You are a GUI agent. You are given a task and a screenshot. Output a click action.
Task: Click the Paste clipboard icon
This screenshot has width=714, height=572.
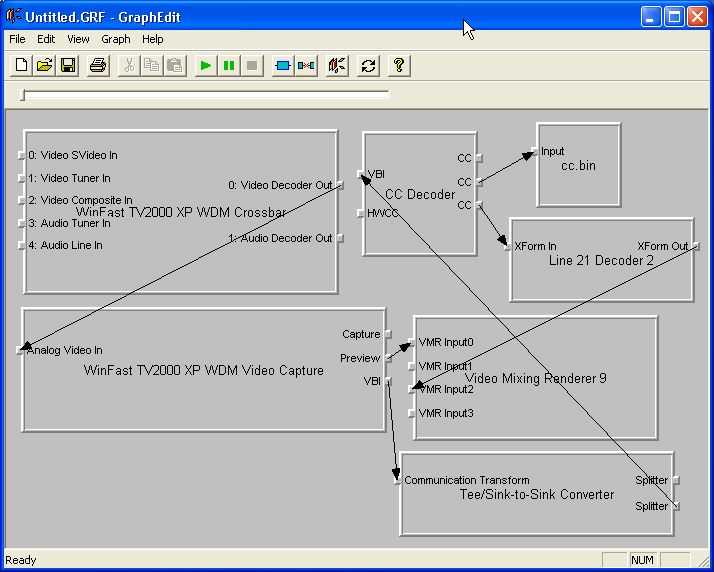click(175, 66)
